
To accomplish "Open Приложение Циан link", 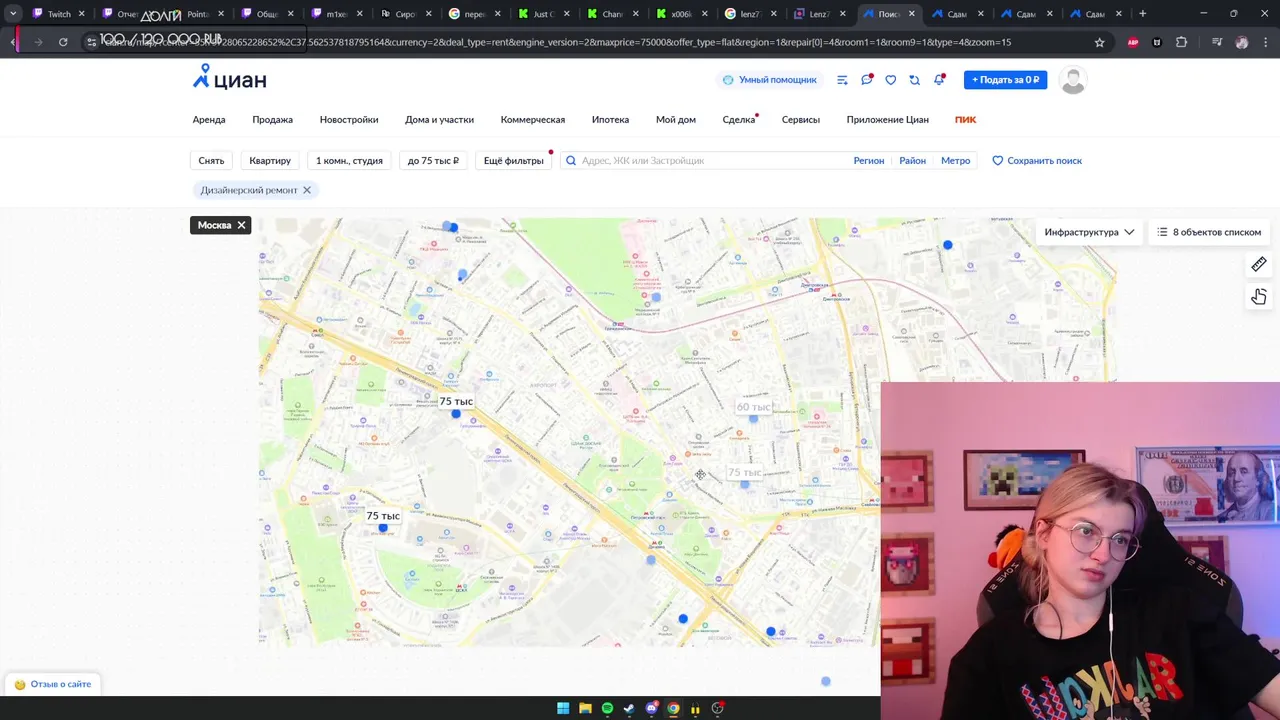I will 888,119.
